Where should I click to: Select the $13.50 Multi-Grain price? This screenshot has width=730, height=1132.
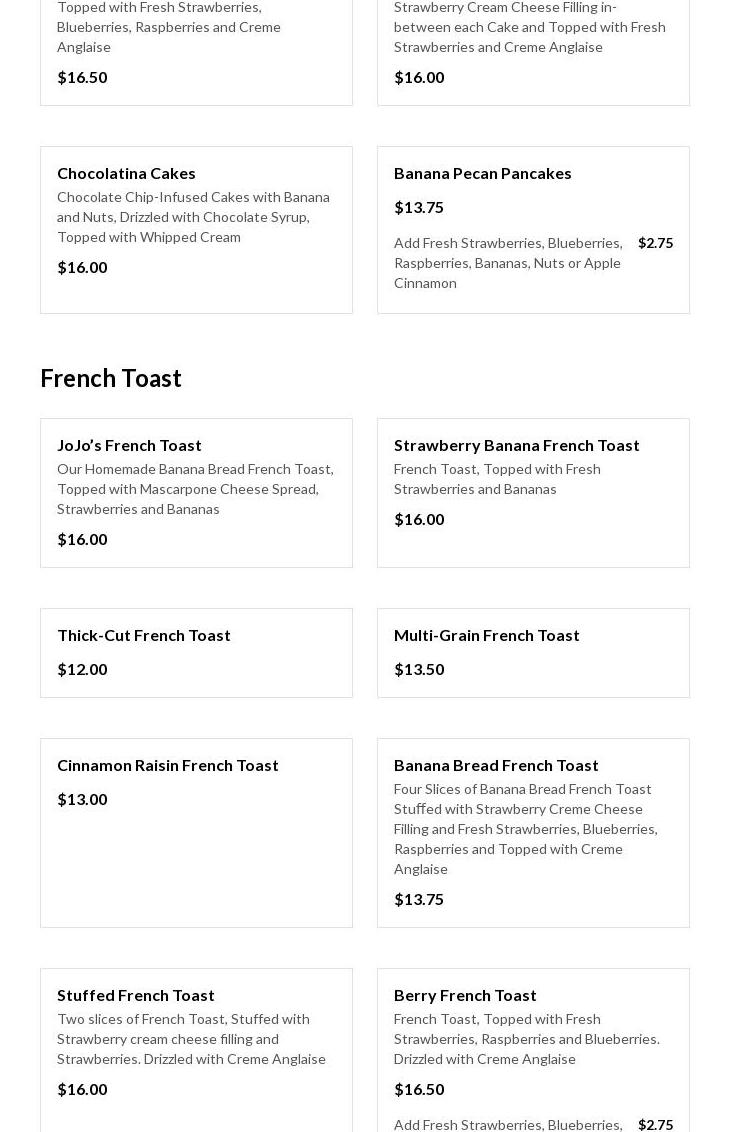pos(418,669)
